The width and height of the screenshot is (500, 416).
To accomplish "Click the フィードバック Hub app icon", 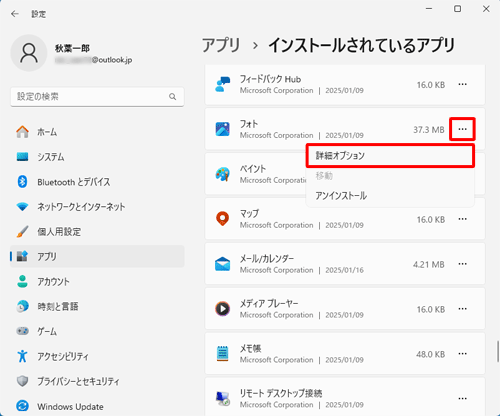I will click(x=222, y=84).
